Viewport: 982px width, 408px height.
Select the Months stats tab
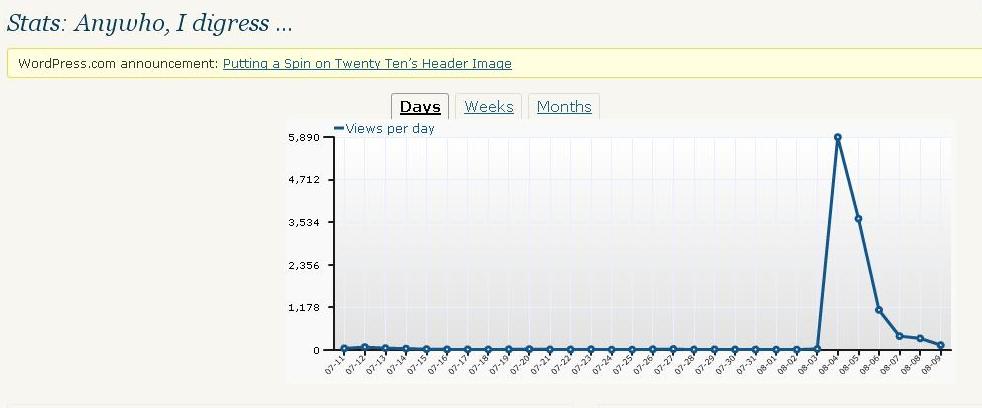(564, 107)
